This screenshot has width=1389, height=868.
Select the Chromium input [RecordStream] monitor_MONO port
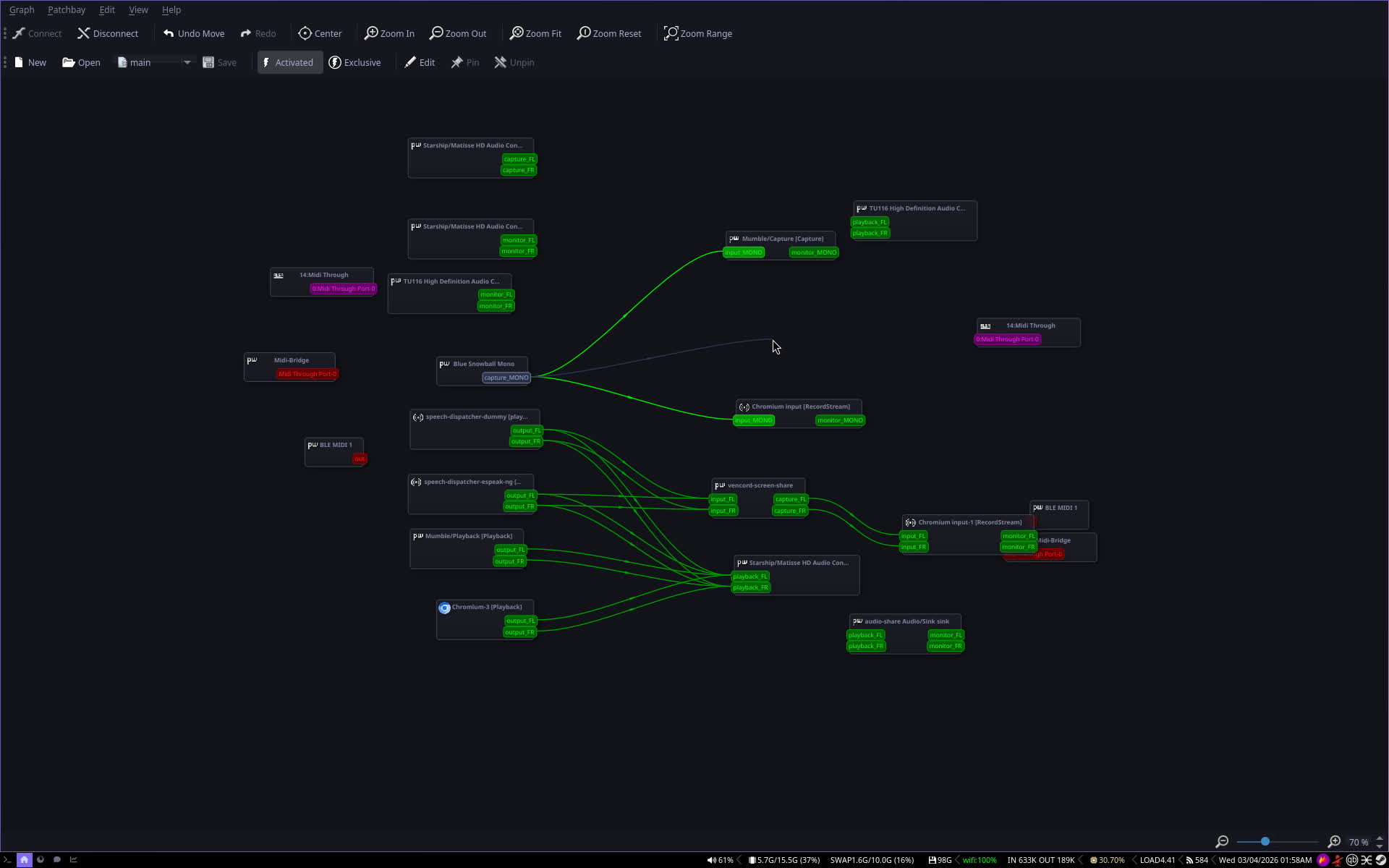click(x=840, y=420)
